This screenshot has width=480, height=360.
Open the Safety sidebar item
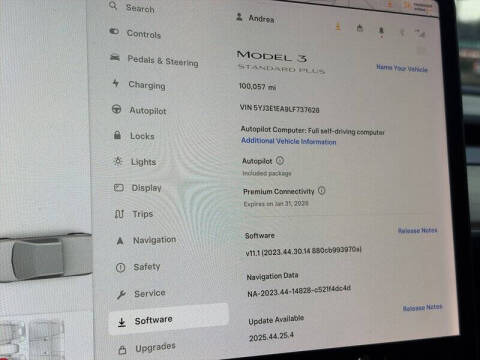(x=138, y=267)
